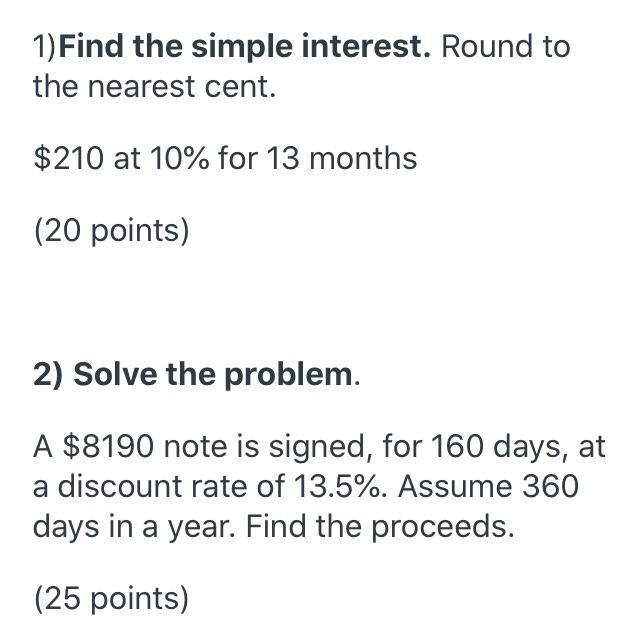Click the '13 months' duration text
Viewport: 640px width, 636px height.
pyautogui.click(x=342, y=158)
